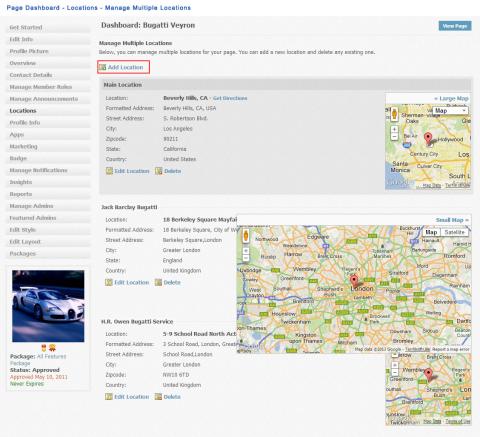Open Get Started in the sidebar

click(x=48, y=27)
